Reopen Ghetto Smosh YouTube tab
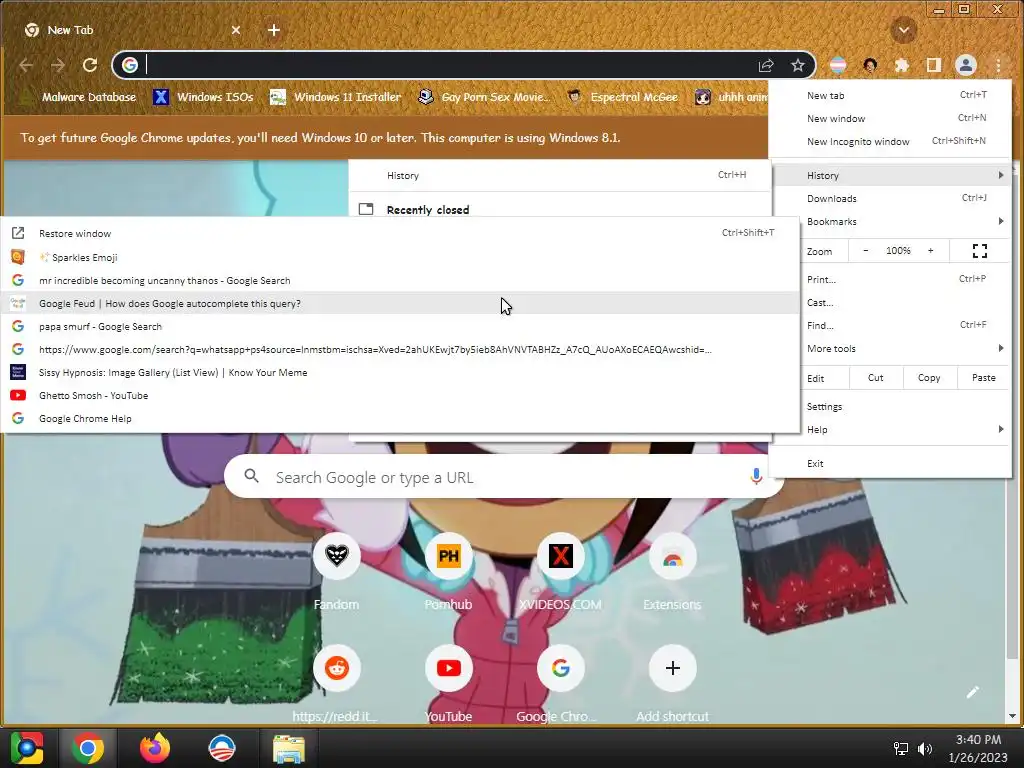The height and width of the screenshot is (768, 1024). click(x=400, y=395)
